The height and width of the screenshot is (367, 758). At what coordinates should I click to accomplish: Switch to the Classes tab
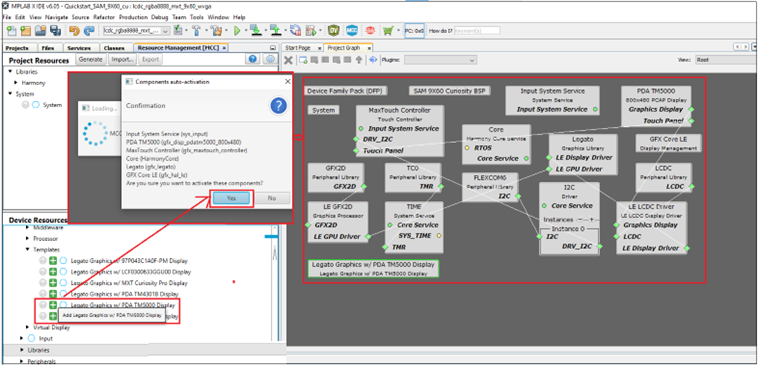tap(114, 48)
